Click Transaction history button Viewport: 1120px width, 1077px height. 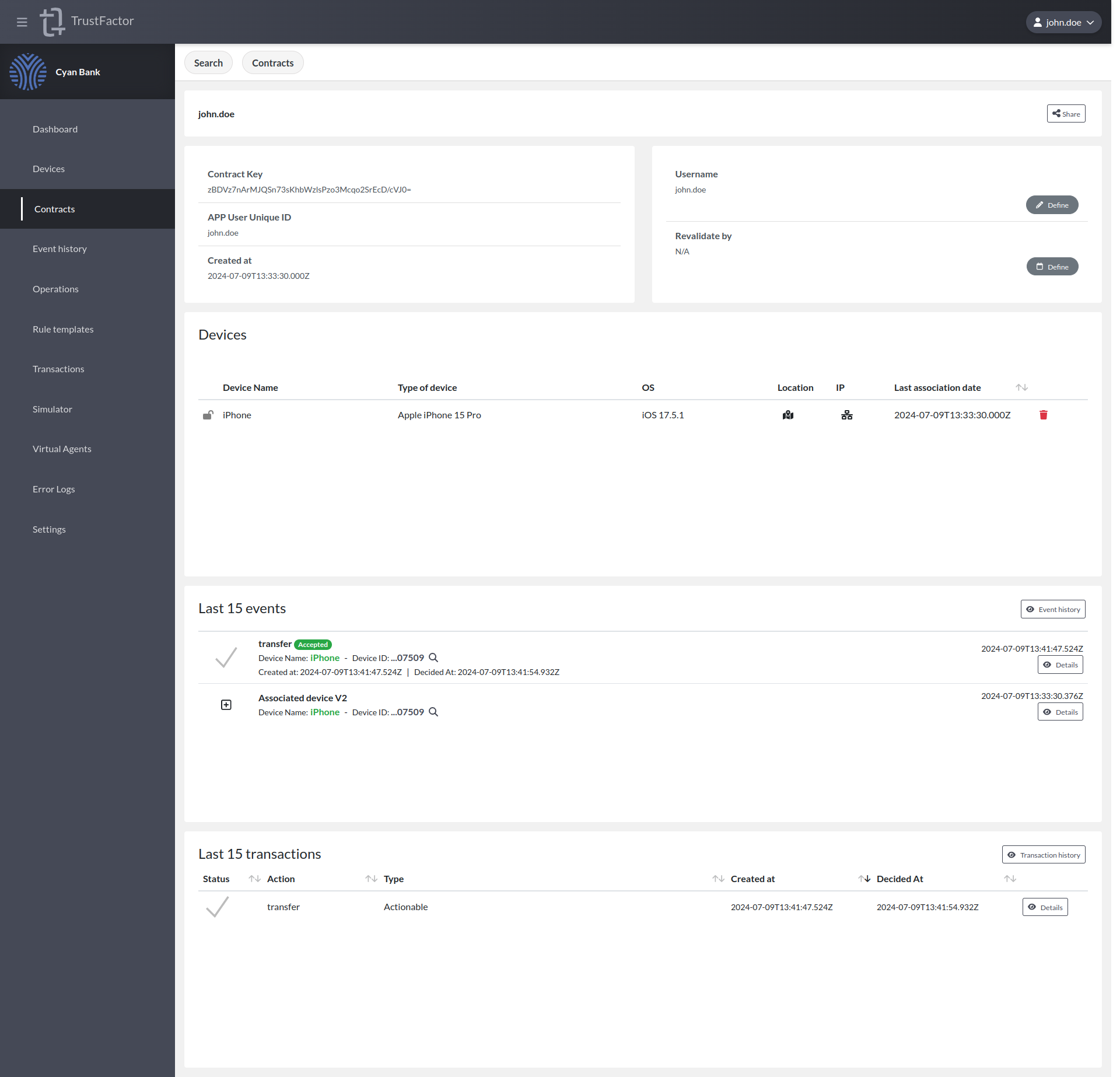click(x=1044, y=854)
